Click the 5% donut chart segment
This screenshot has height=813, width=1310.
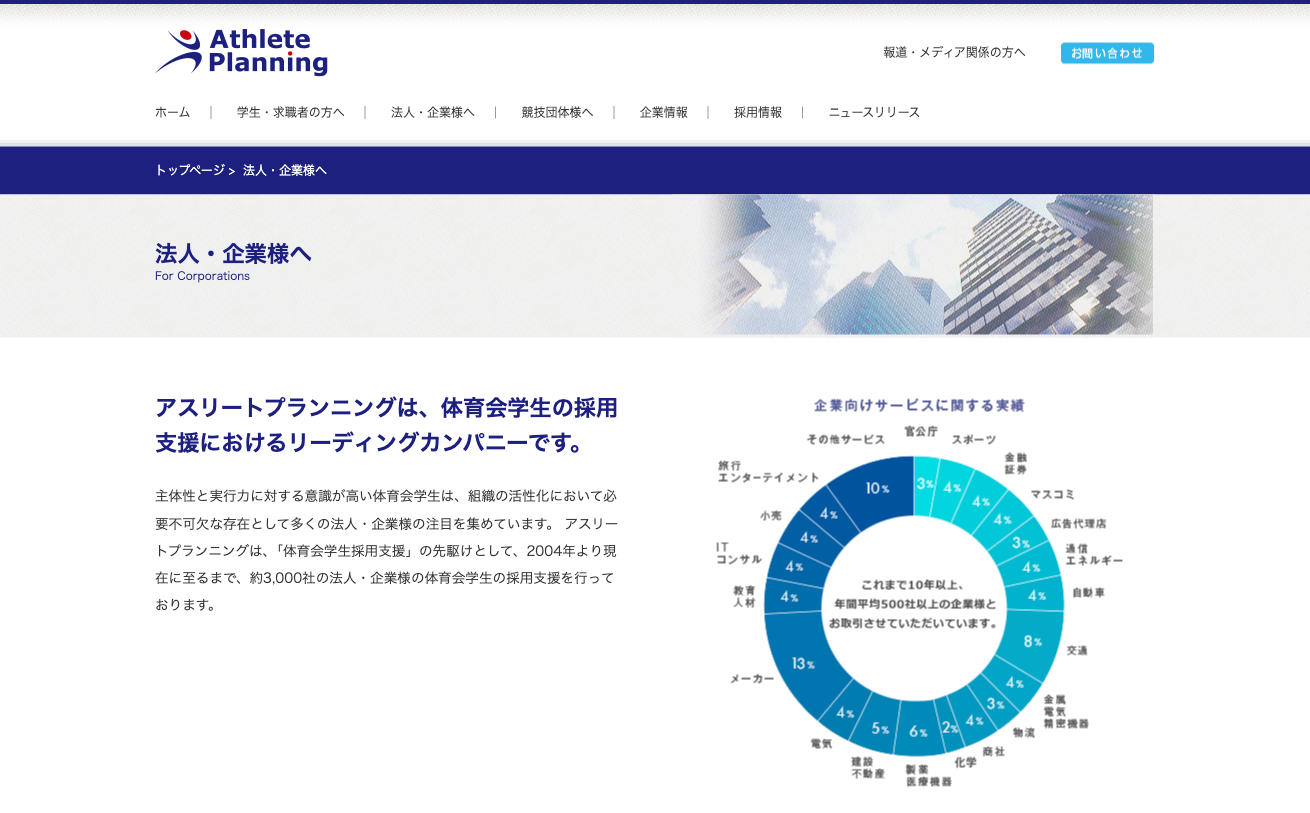tap(879, 727)
